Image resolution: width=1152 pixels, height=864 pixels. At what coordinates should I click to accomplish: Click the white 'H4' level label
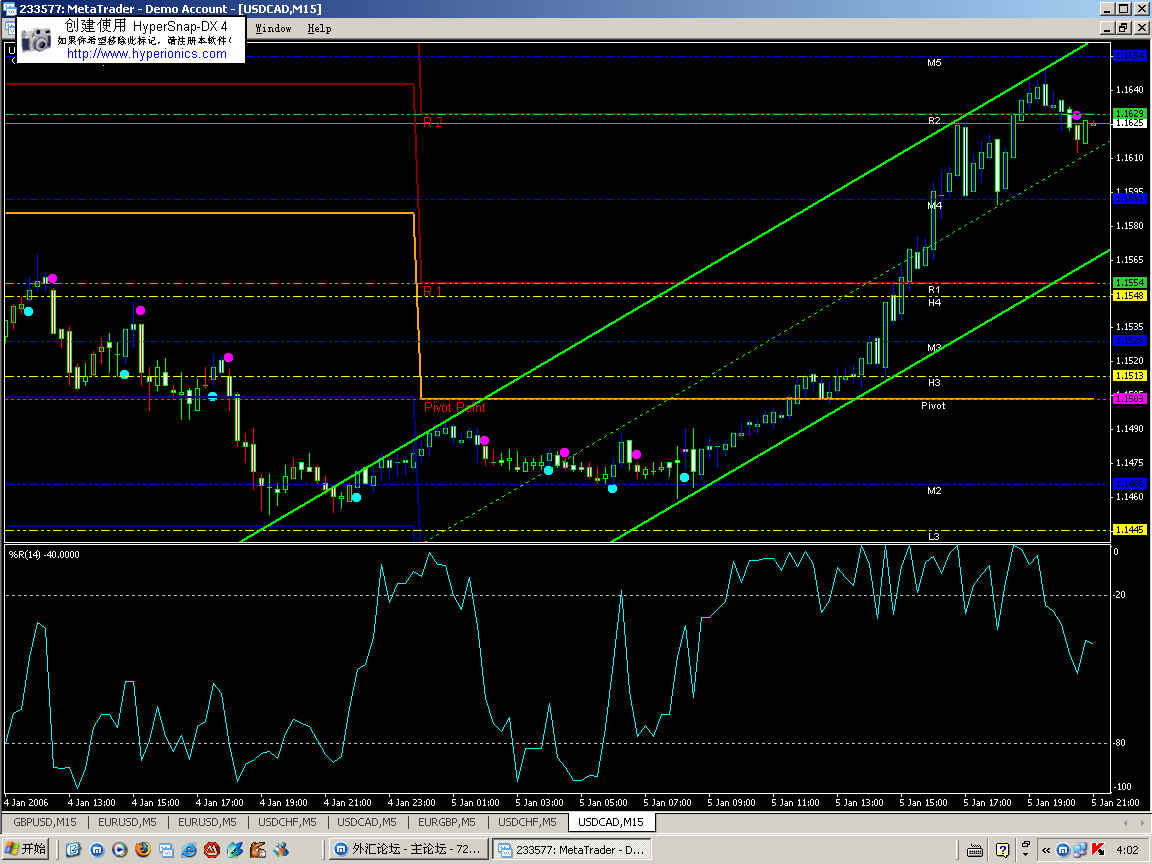[934, 302]
